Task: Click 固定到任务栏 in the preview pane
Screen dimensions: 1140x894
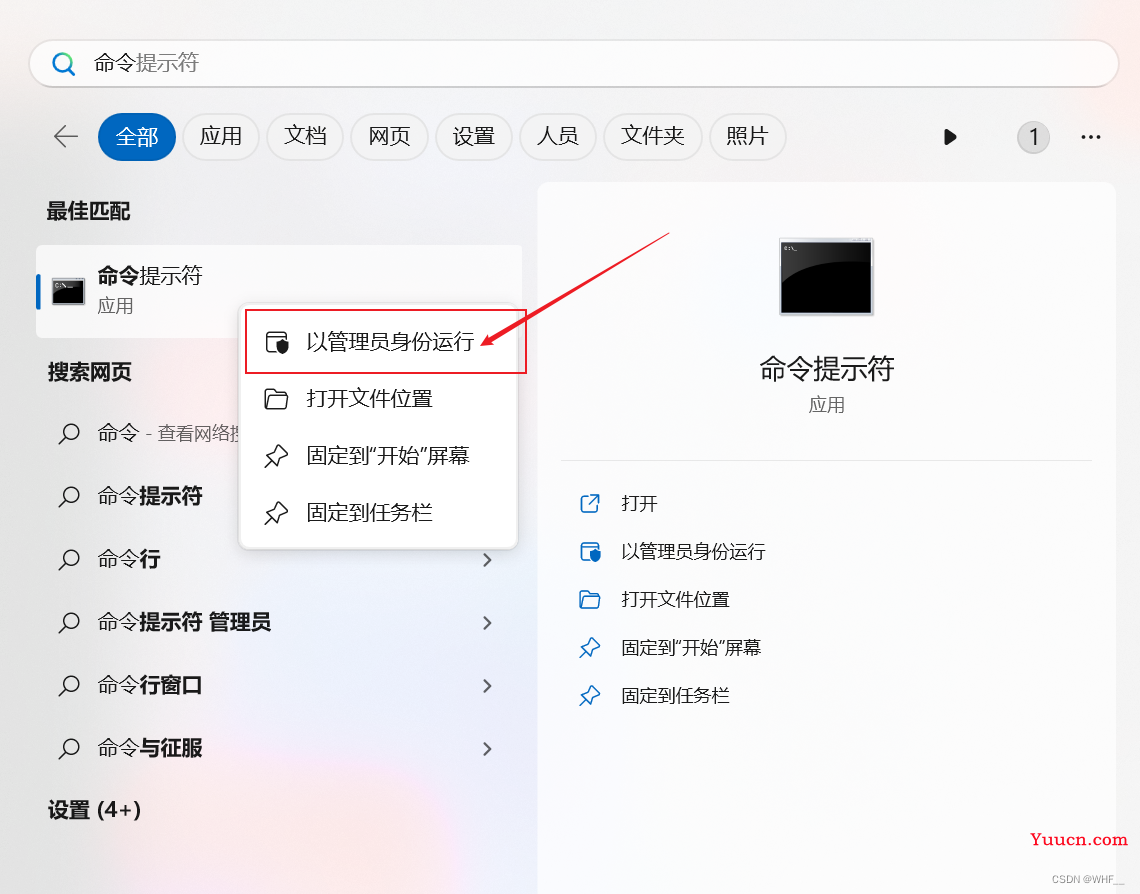Action: click(x=675, y=696)
